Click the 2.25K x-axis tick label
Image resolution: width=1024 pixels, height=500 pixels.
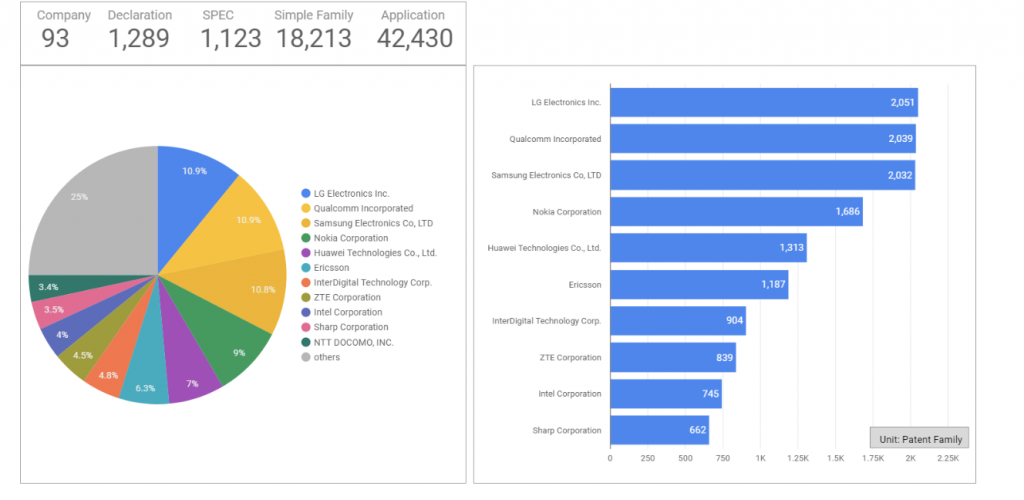tap(948, 459)
